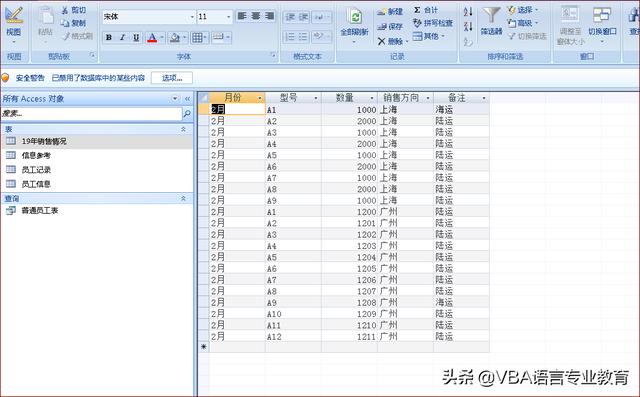Screen dimensions: 640x397
Task: Click the Totals sigma icon
Action: pos(417,10)
